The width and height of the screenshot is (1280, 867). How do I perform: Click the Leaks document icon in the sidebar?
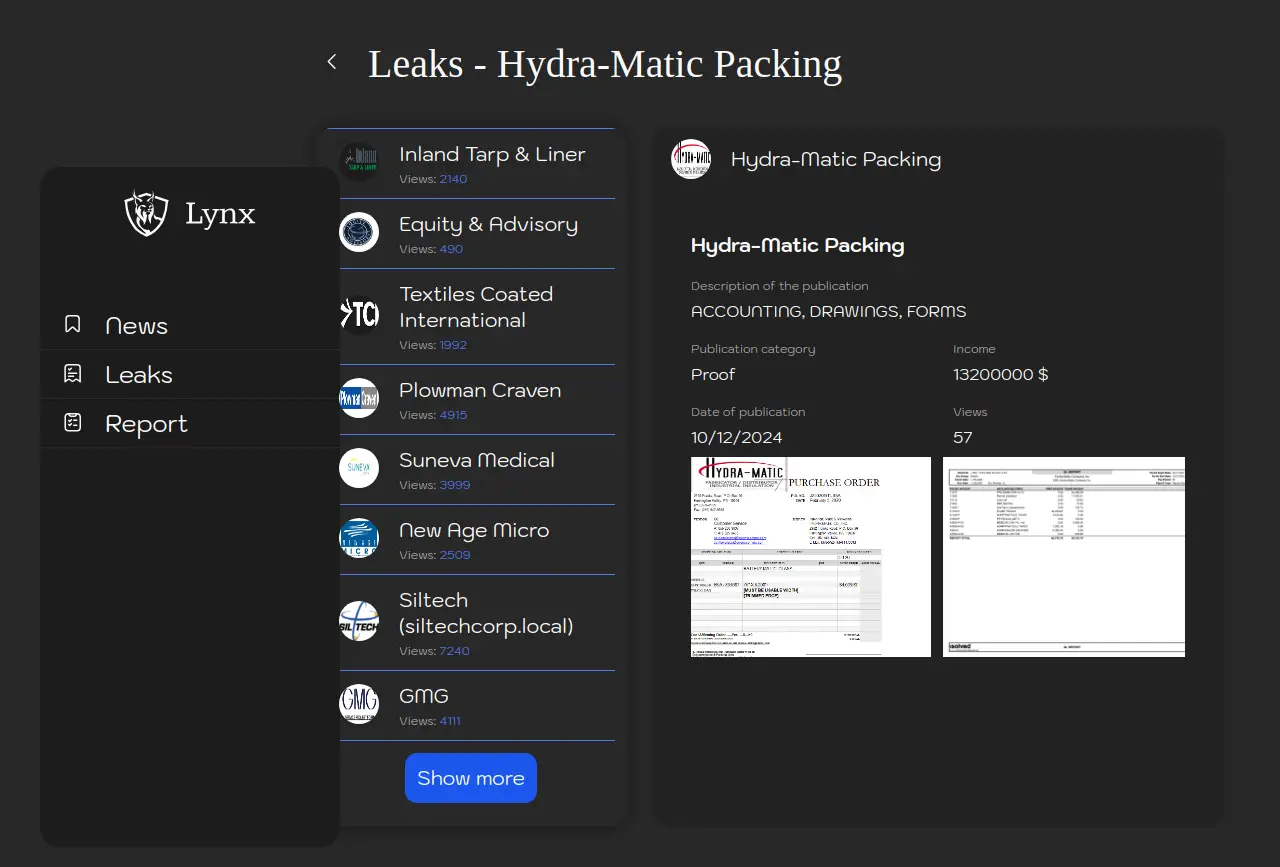click(73, 374)
